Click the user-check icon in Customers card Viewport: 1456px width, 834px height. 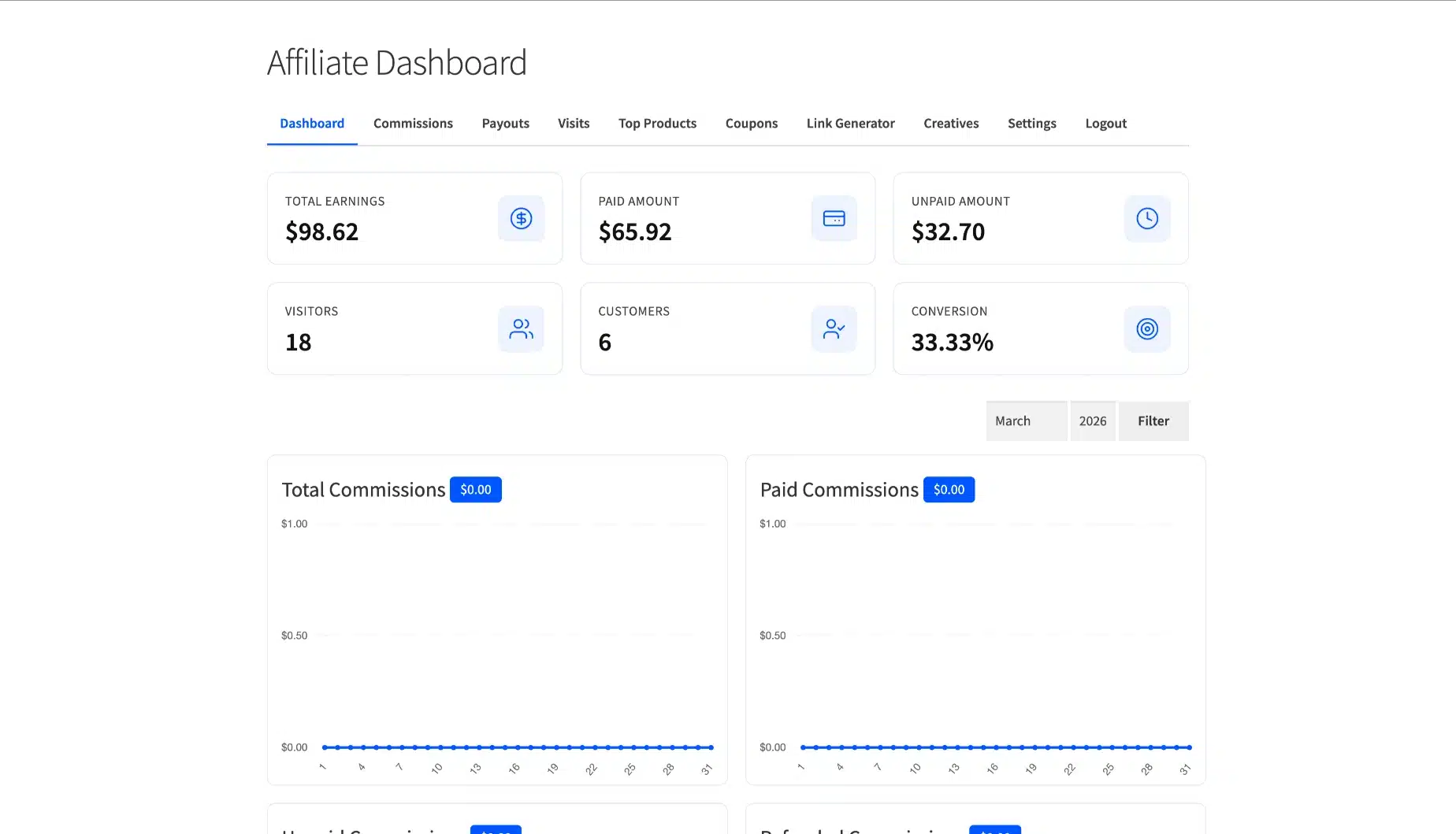834,328
